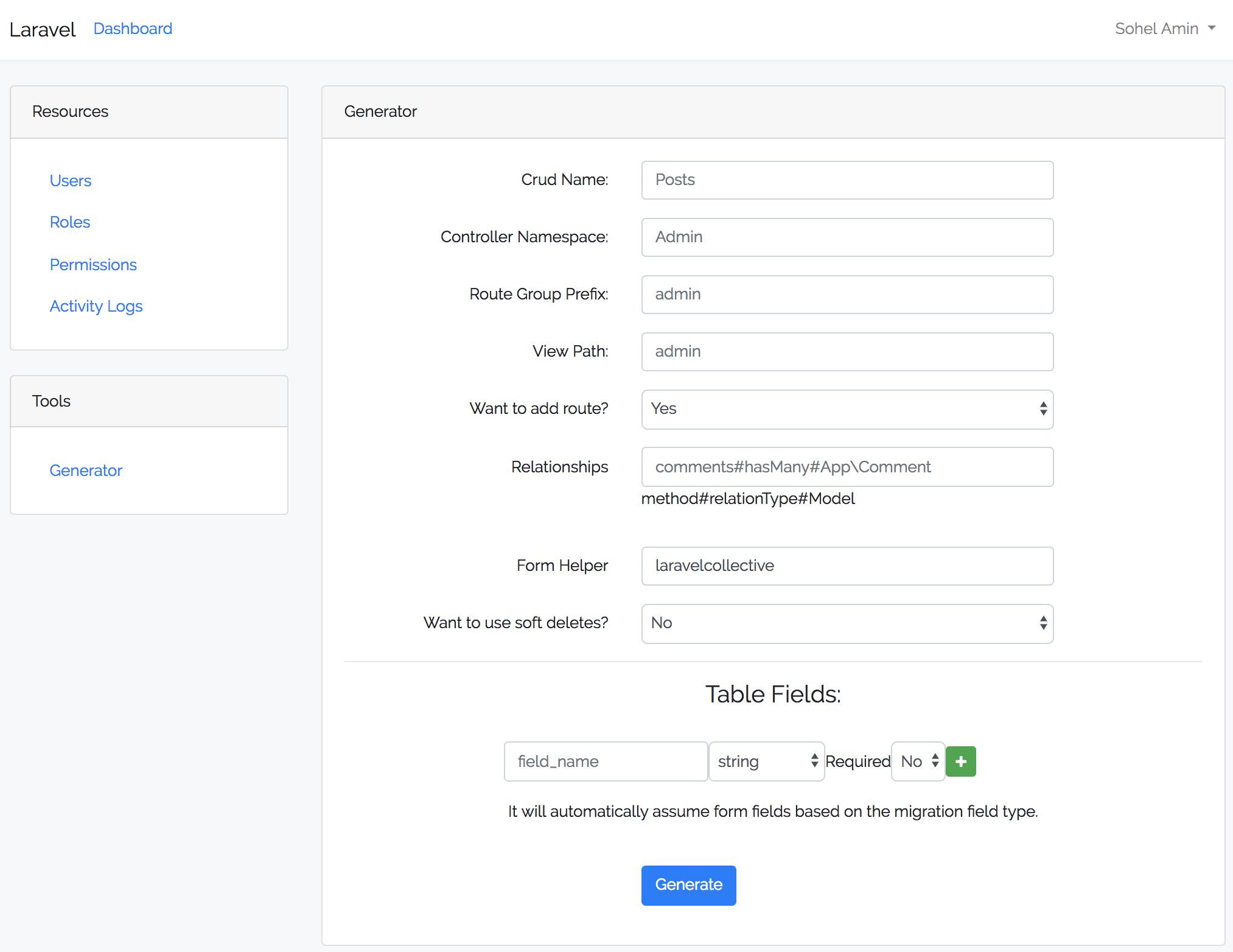This screenshot has height=952, width=1233.
Task: Click into the Relationships input field
Action: tap(847, 467)
